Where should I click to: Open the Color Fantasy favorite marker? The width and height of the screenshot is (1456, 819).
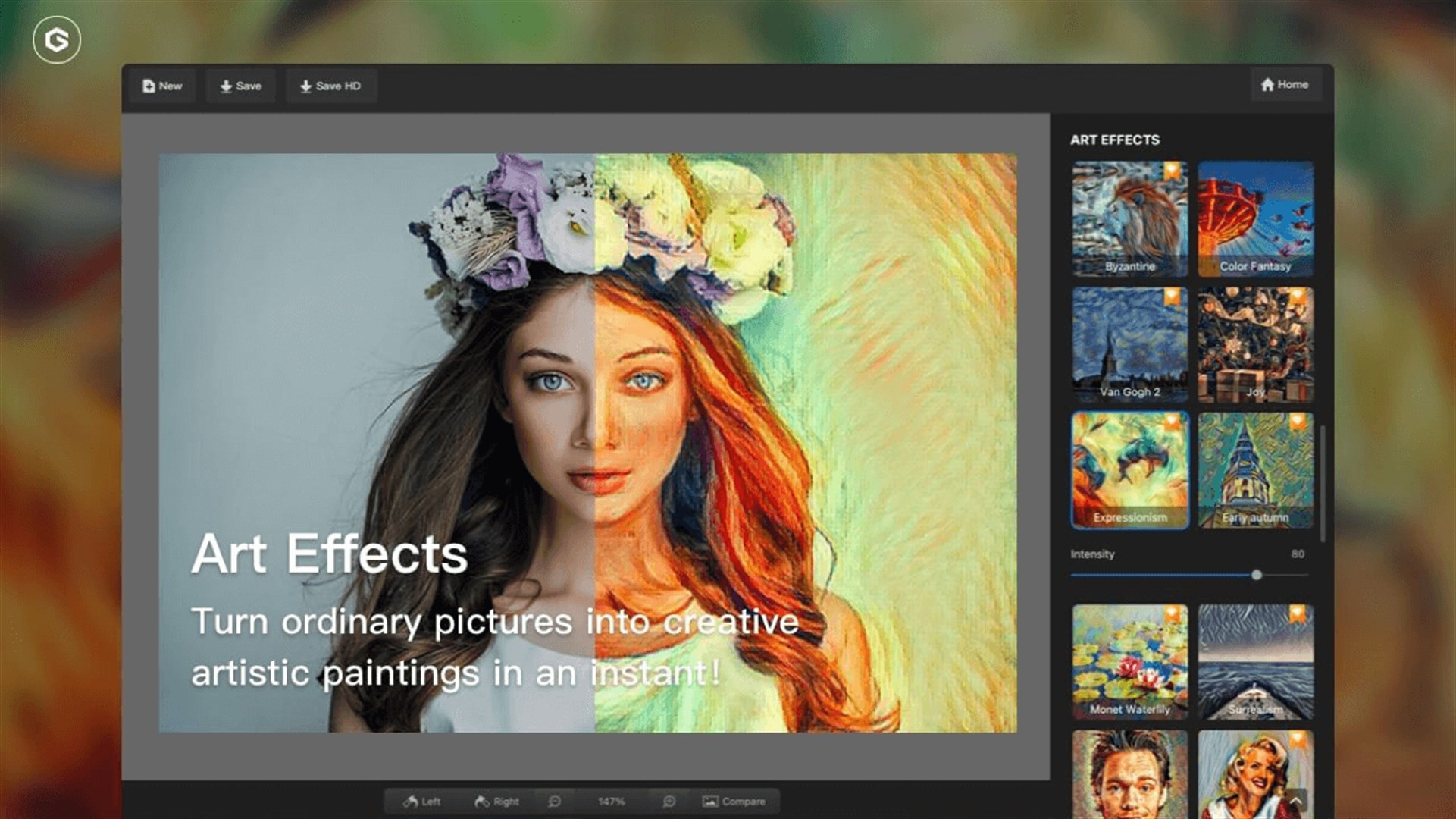pyautogui.click(x=1298, y=171)
